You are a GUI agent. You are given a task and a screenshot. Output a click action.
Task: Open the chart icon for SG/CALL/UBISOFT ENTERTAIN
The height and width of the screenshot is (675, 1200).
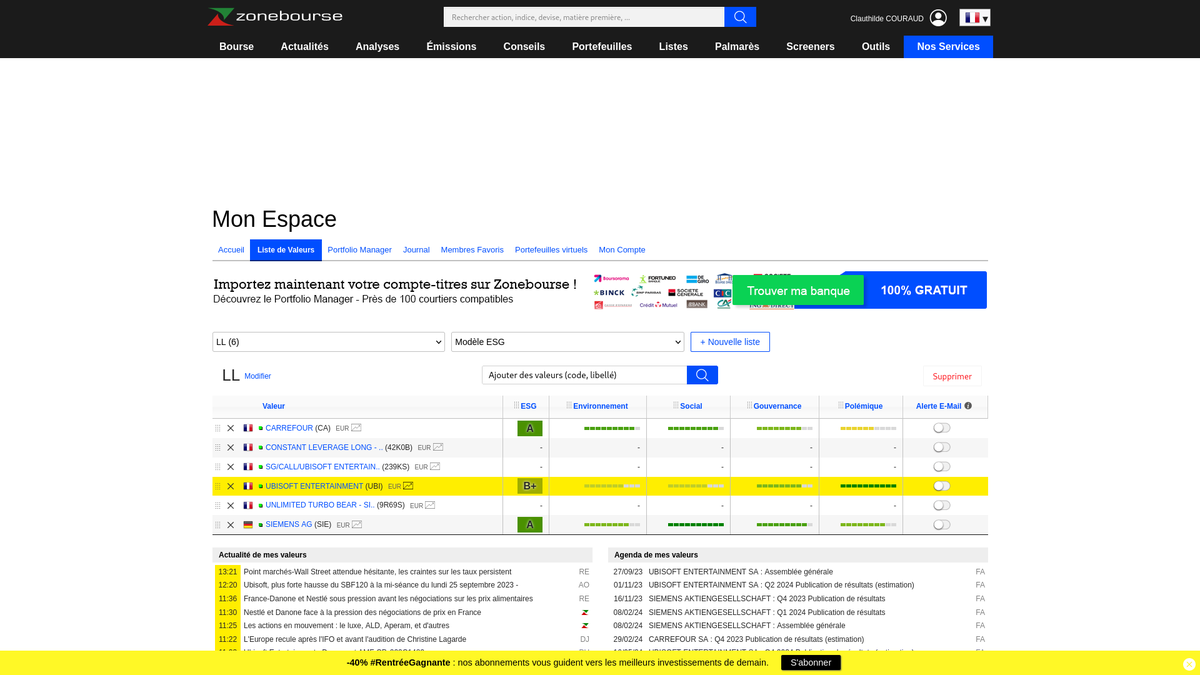coord(435,466)
